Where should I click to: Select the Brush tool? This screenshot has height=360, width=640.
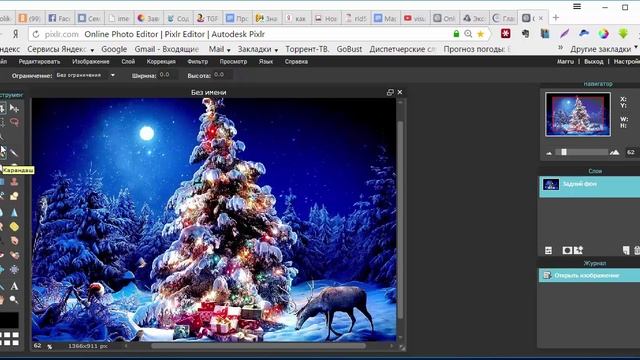point(14,153)
